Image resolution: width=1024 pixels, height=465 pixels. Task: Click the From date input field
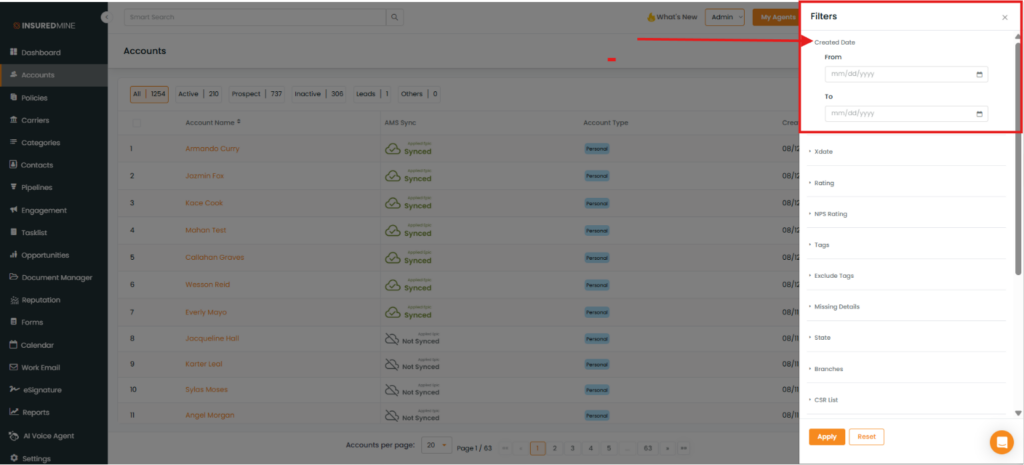906,74
